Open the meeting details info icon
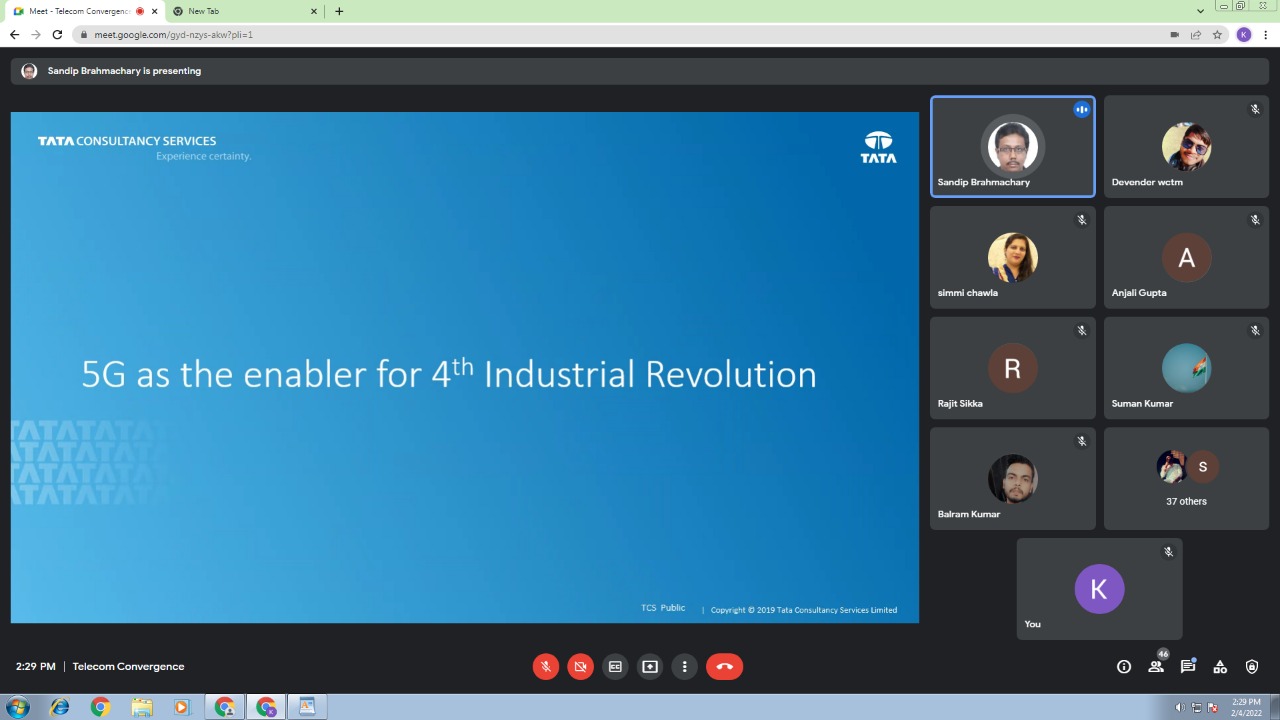 point(1124,667)
